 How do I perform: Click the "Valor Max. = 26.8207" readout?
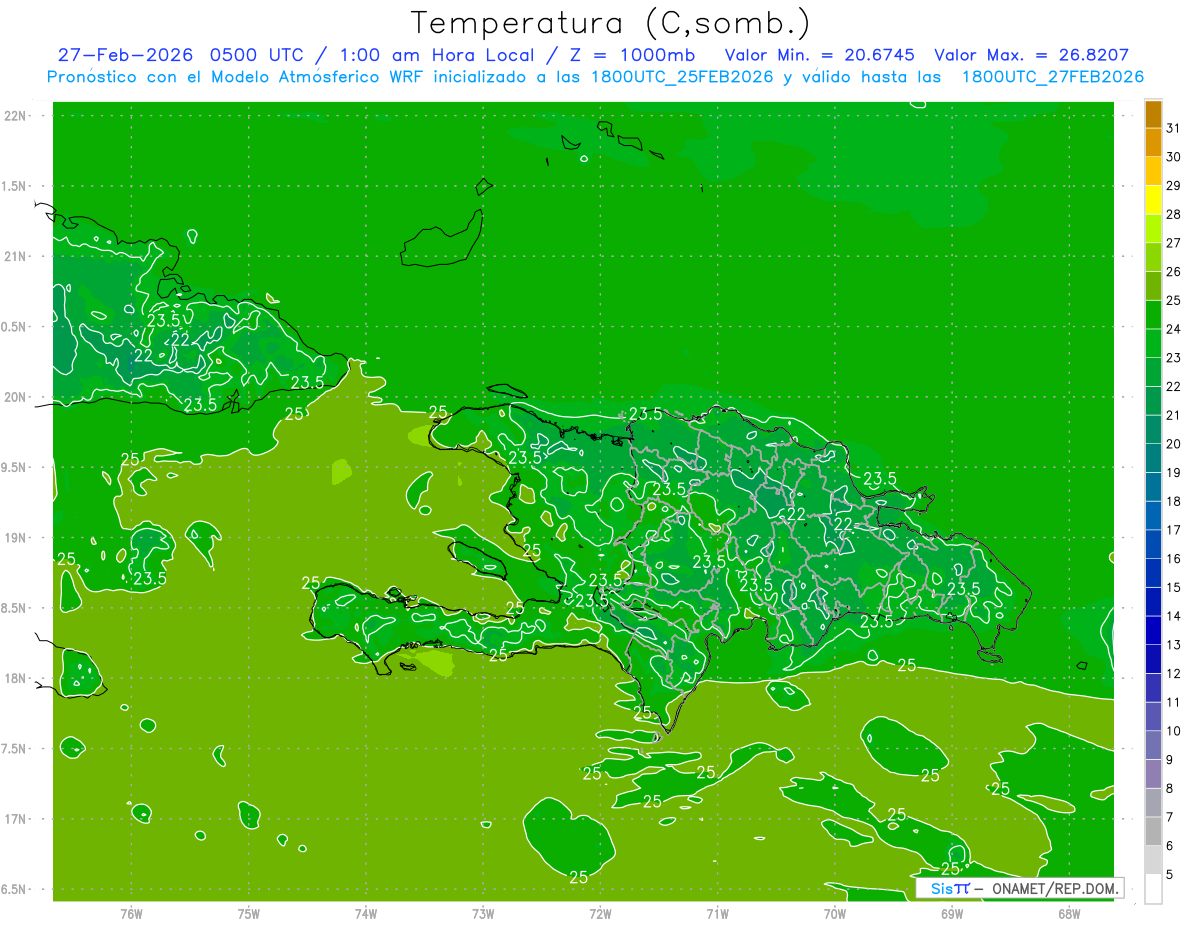(x=1031, y=55)
